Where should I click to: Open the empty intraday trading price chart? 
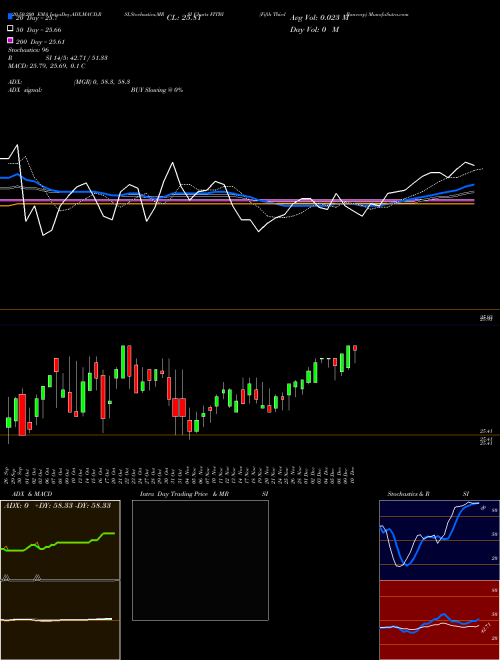coord(200,560)
